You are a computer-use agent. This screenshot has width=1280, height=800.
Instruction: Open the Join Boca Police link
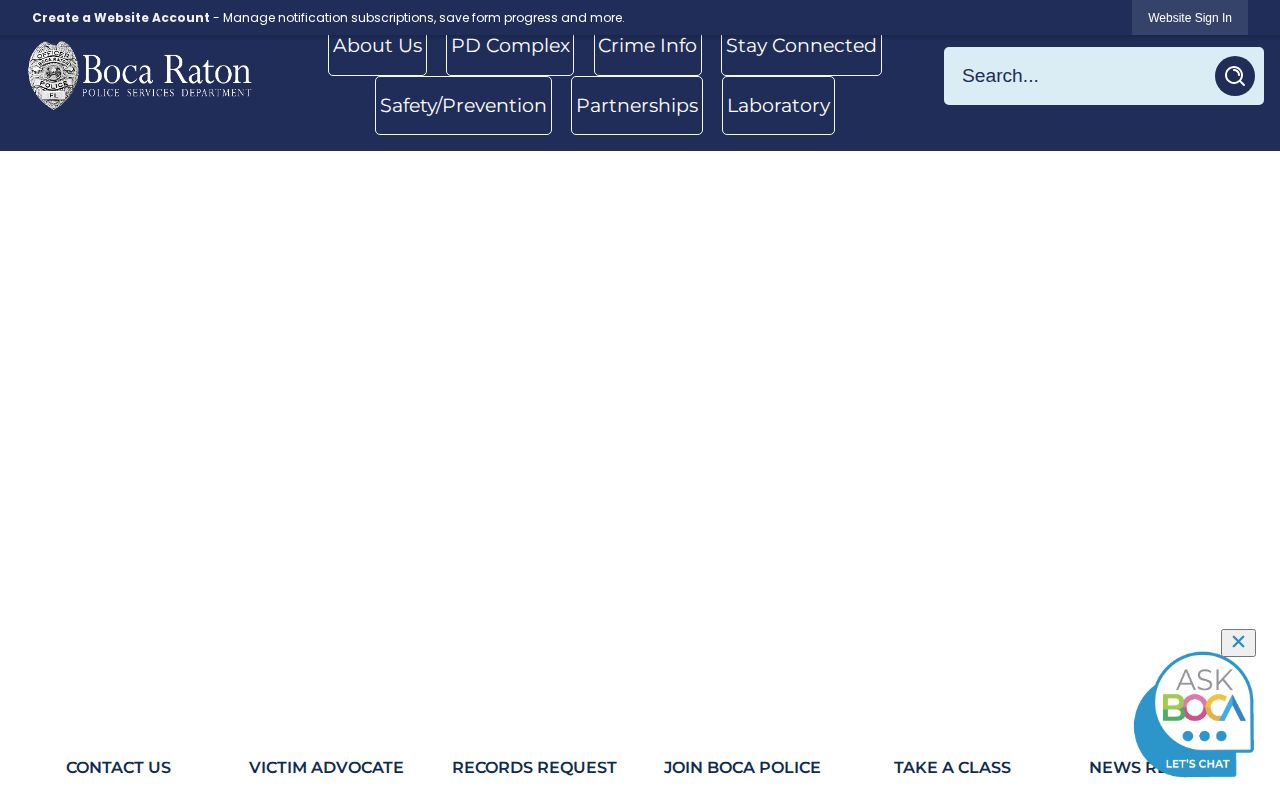(x=742, y=768)
